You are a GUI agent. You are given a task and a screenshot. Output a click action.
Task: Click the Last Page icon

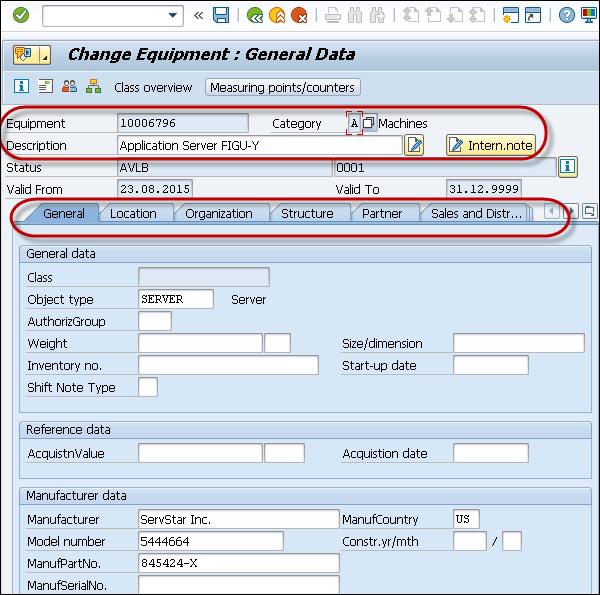tap(478, 16)
